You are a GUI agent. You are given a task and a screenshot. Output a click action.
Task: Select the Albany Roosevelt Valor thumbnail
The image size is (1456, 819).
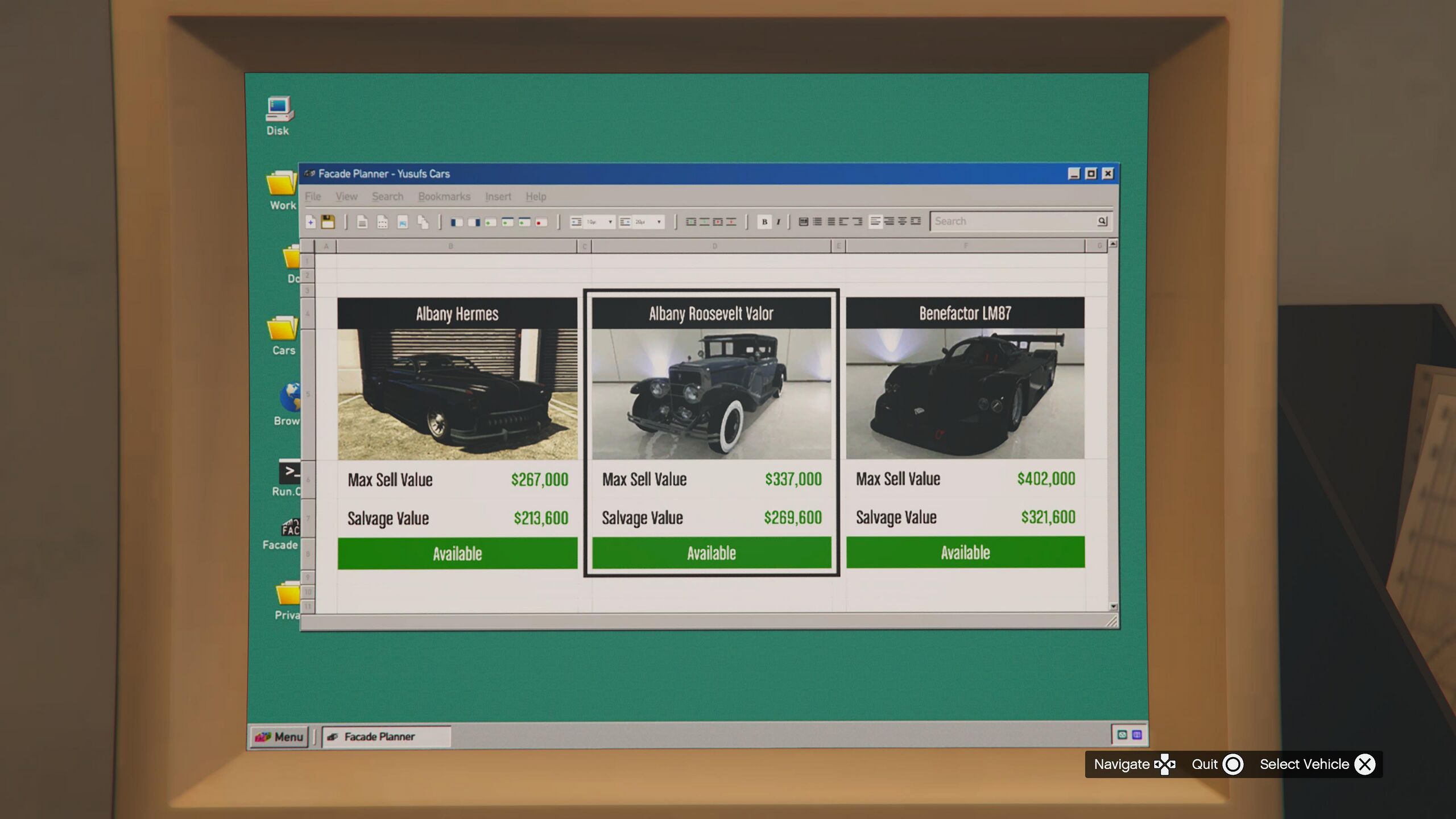click(711, 394)
